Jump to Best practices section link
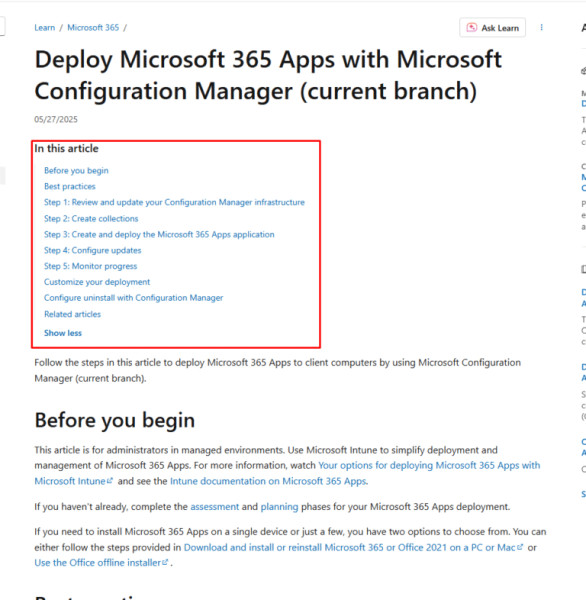The width and height of the screenshot is (586, 600). 70,186
